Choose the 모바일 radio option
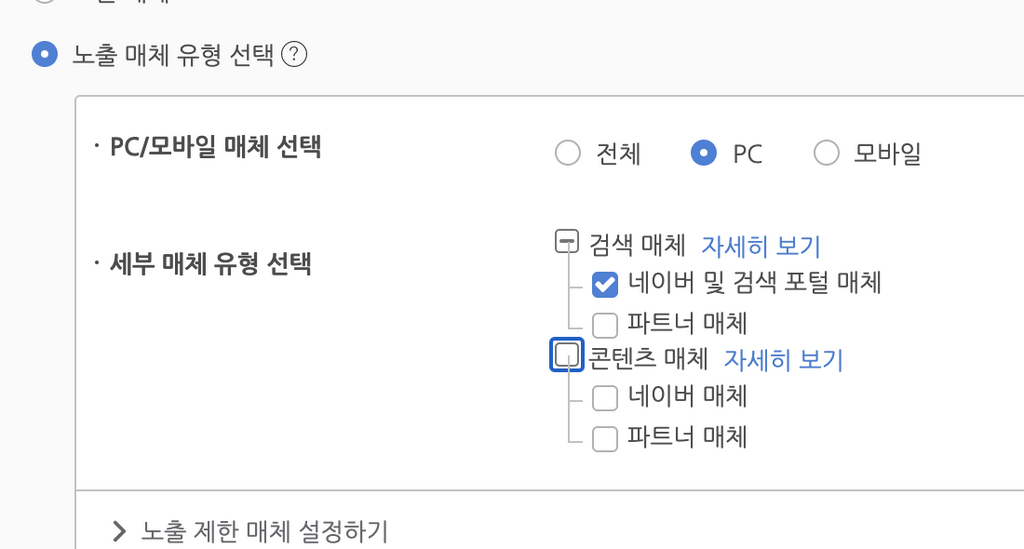 (826, 153)
